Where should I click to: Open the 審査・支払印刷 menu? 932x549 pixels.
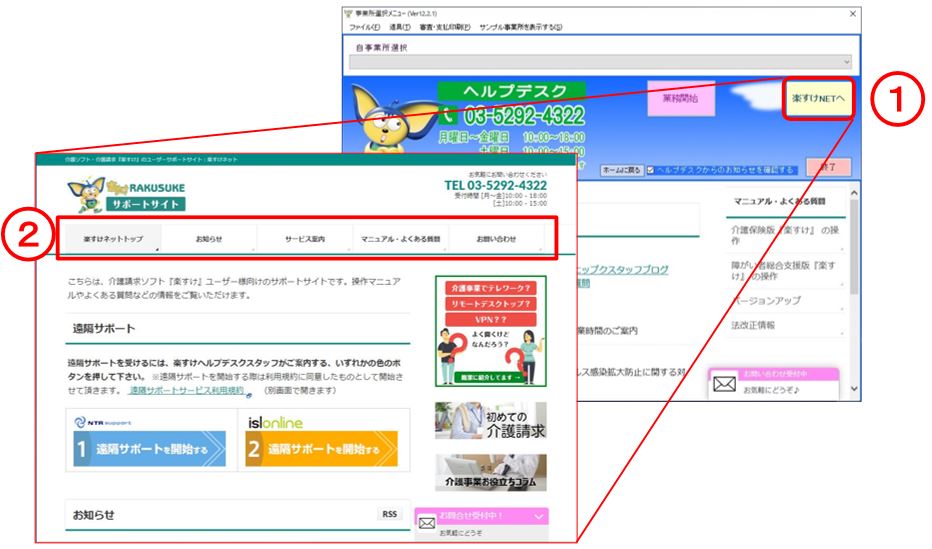point(445,27)
